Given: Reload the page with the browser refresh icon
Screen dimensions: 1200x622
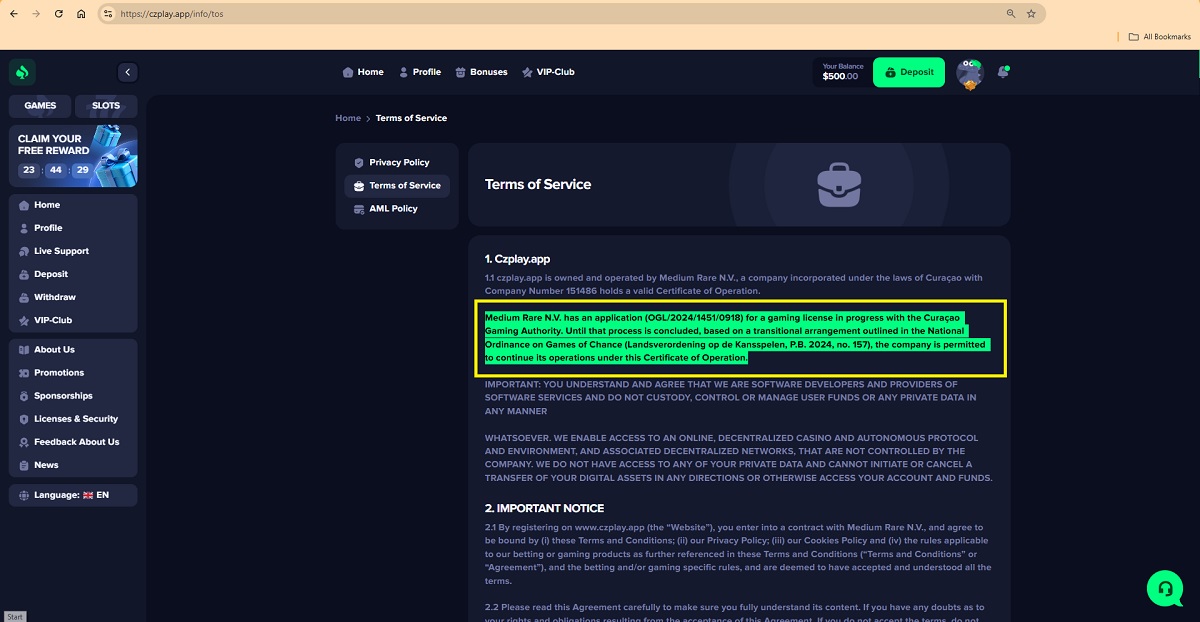Looking at the screenshot, I should 59,14.
